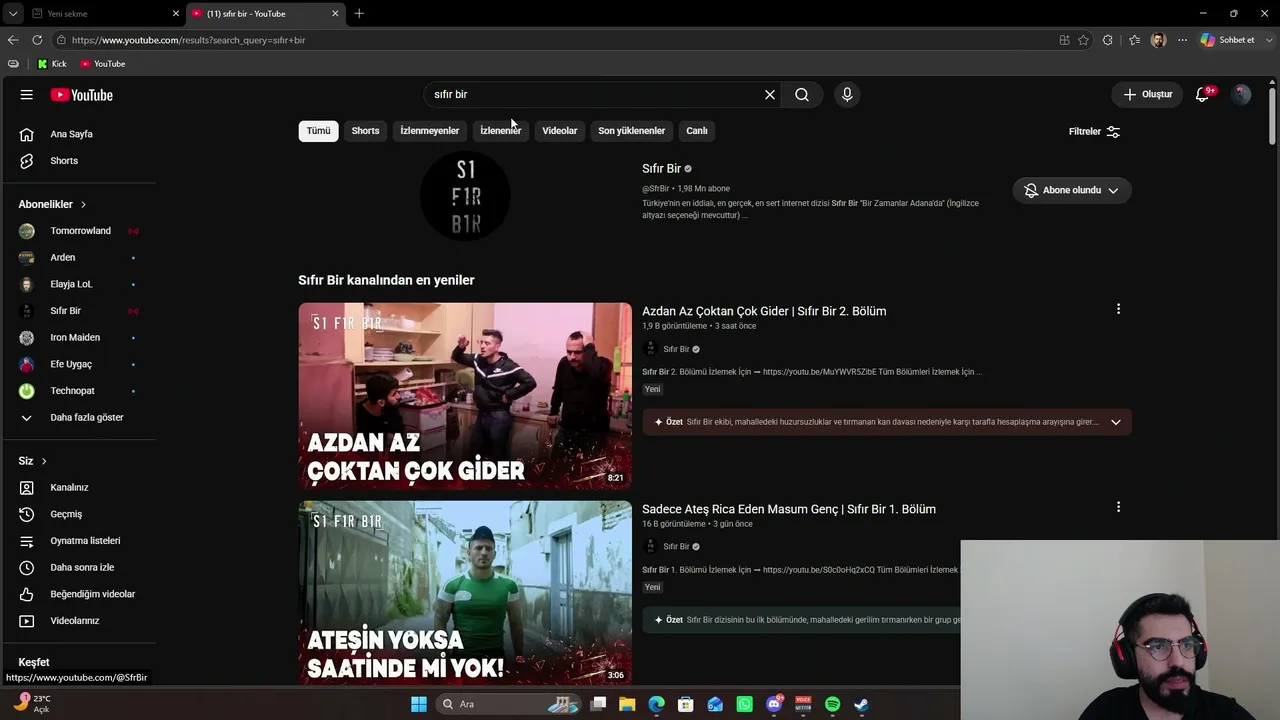
Task: Open the Abone olundu subscription dropdown
Action: 1072,190
